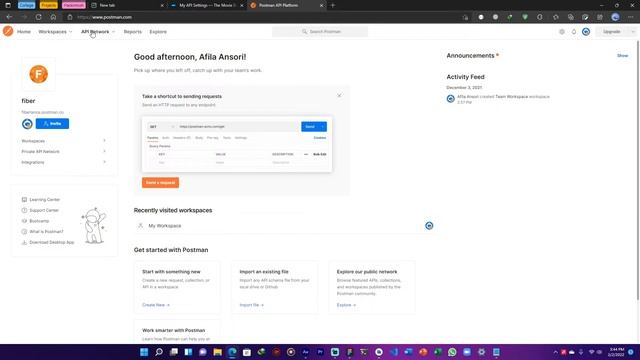Open File Explorer from the taskbar
This screenshot has height=360, width=640.
tap(218, 352)
